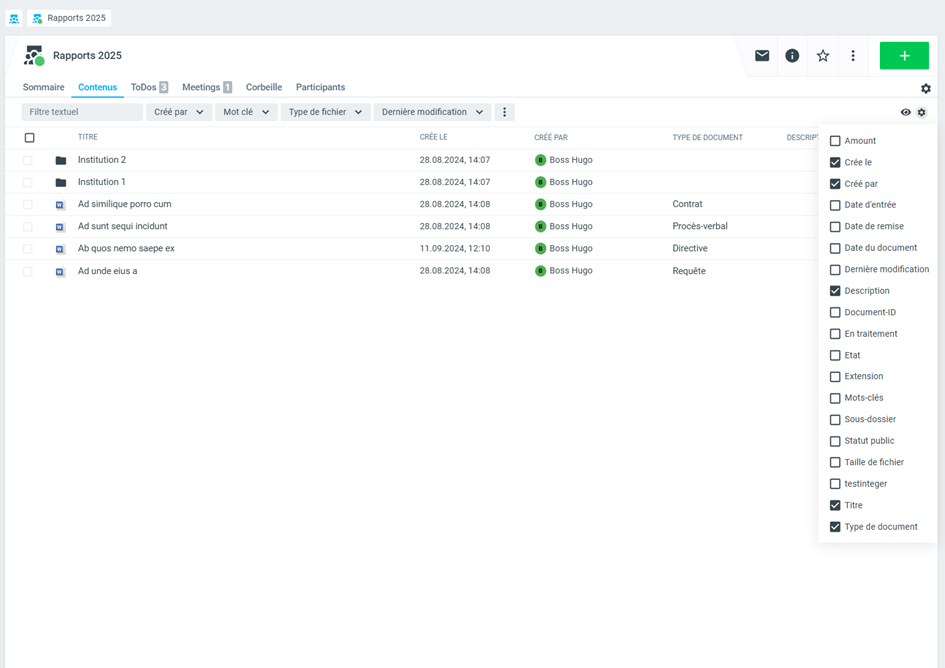Open the three-dot menu in header

(853, 56)
